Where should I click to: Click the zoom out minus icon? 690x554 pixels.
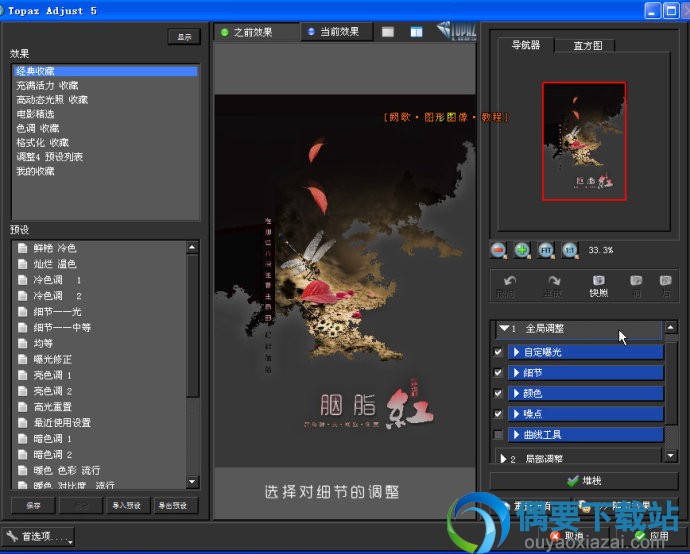point(498,250)
